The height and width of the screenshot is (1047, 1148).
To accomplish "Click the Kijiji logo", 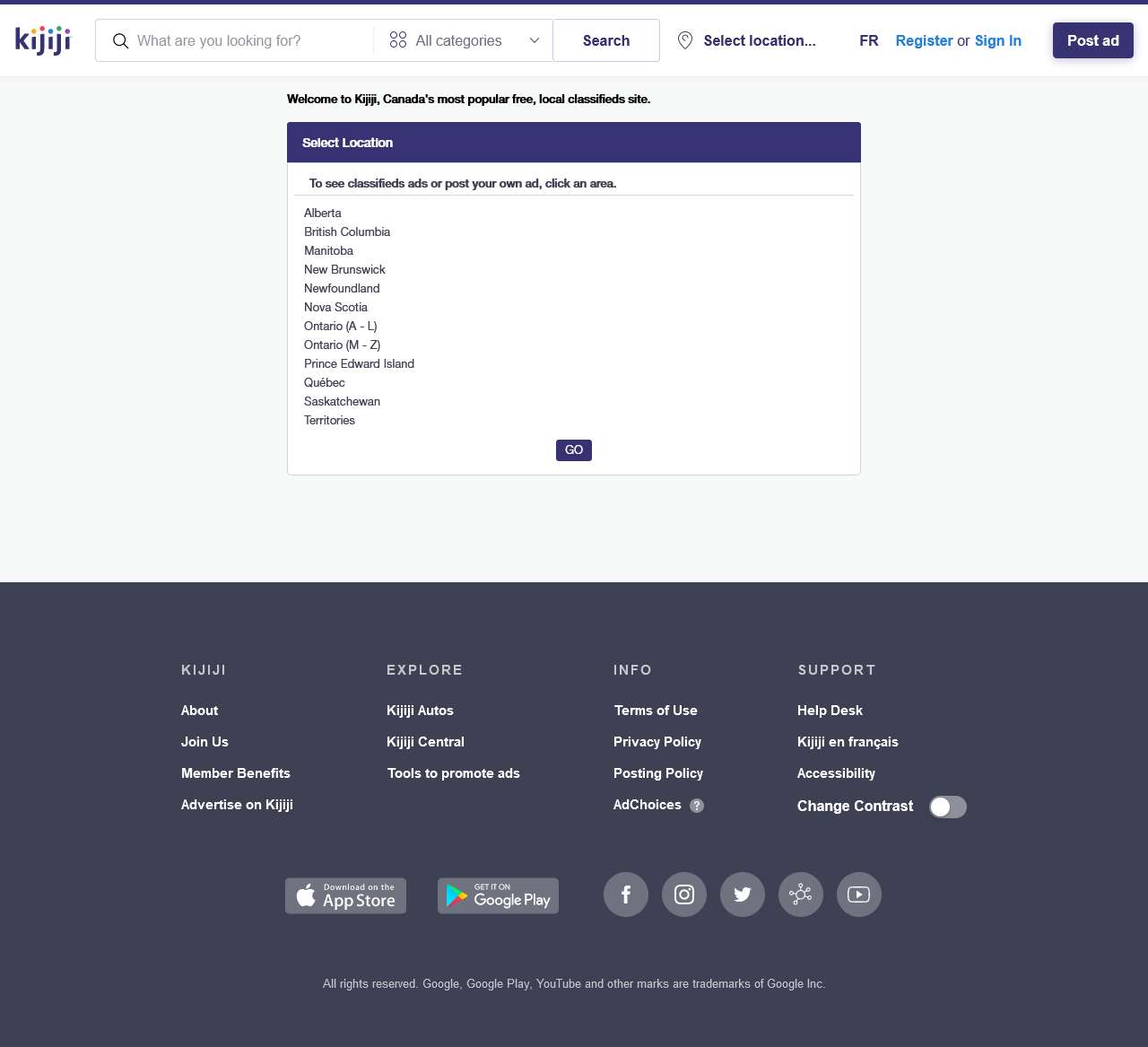I will [42, 40].
